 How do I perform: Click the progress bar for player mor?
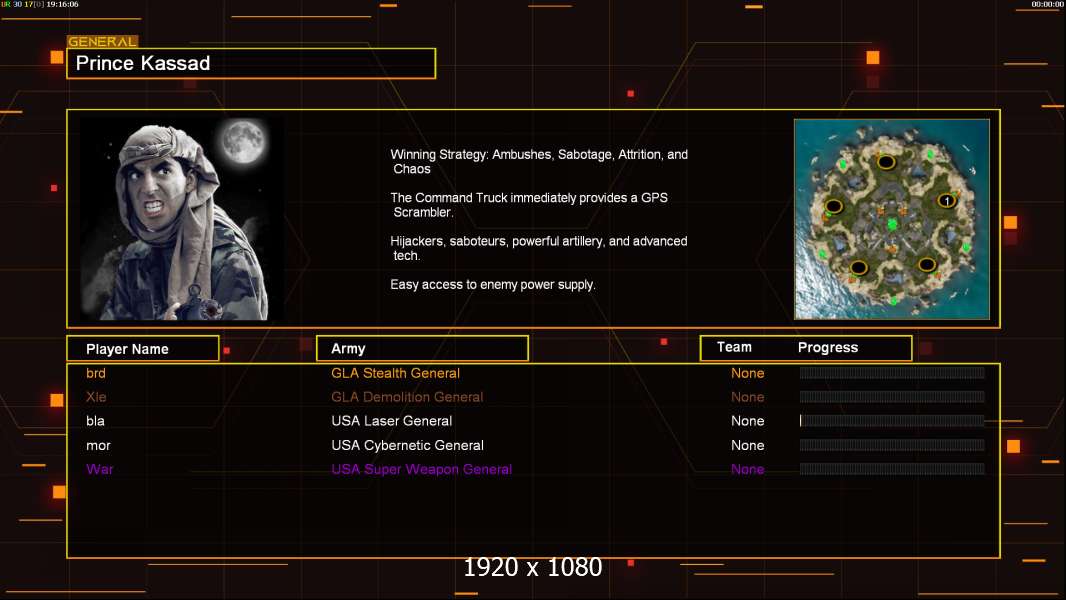pyautogui.click(x=892, y=445)
